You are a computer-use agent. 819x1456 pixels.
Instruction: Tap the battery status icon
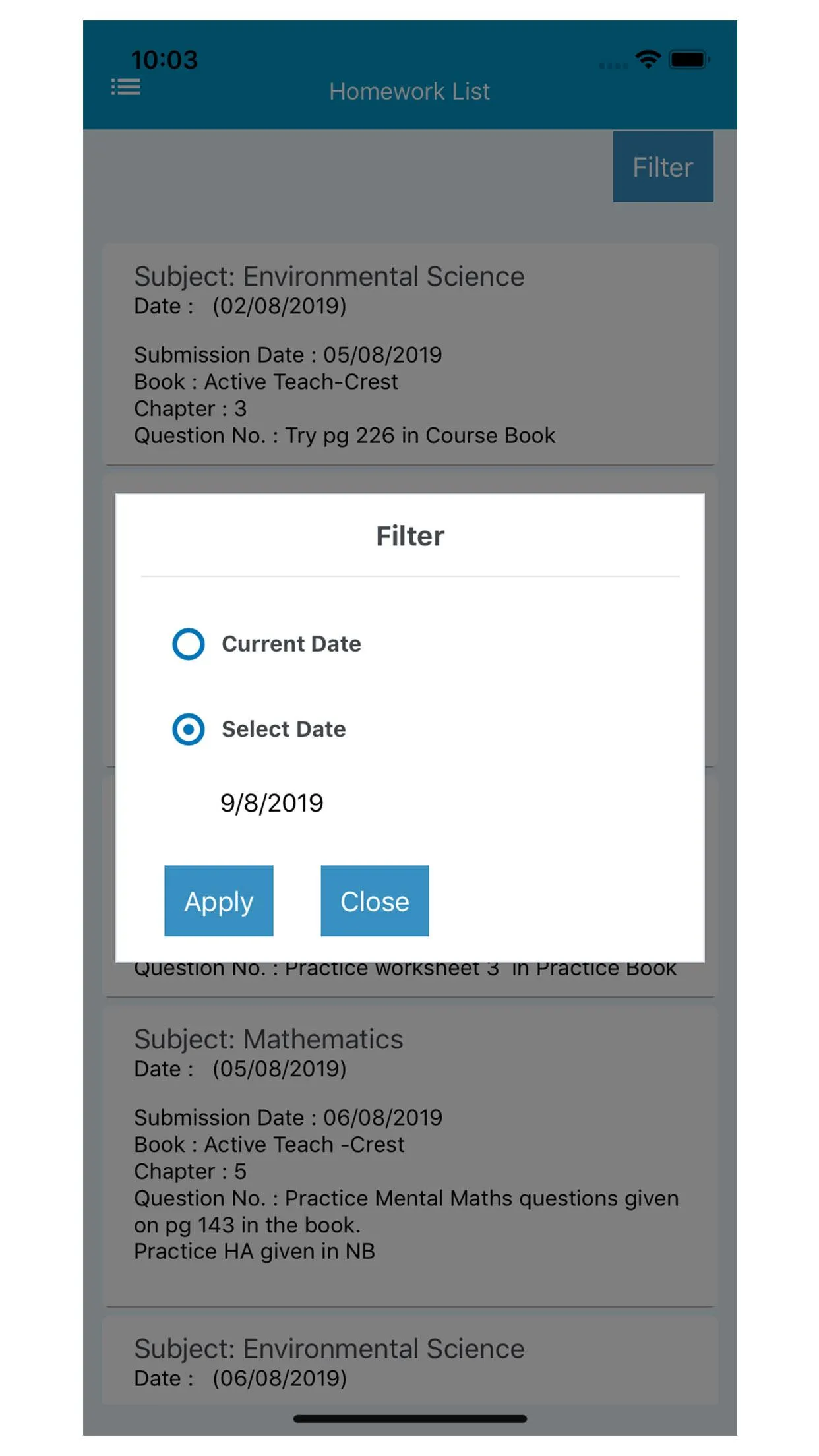688,59
